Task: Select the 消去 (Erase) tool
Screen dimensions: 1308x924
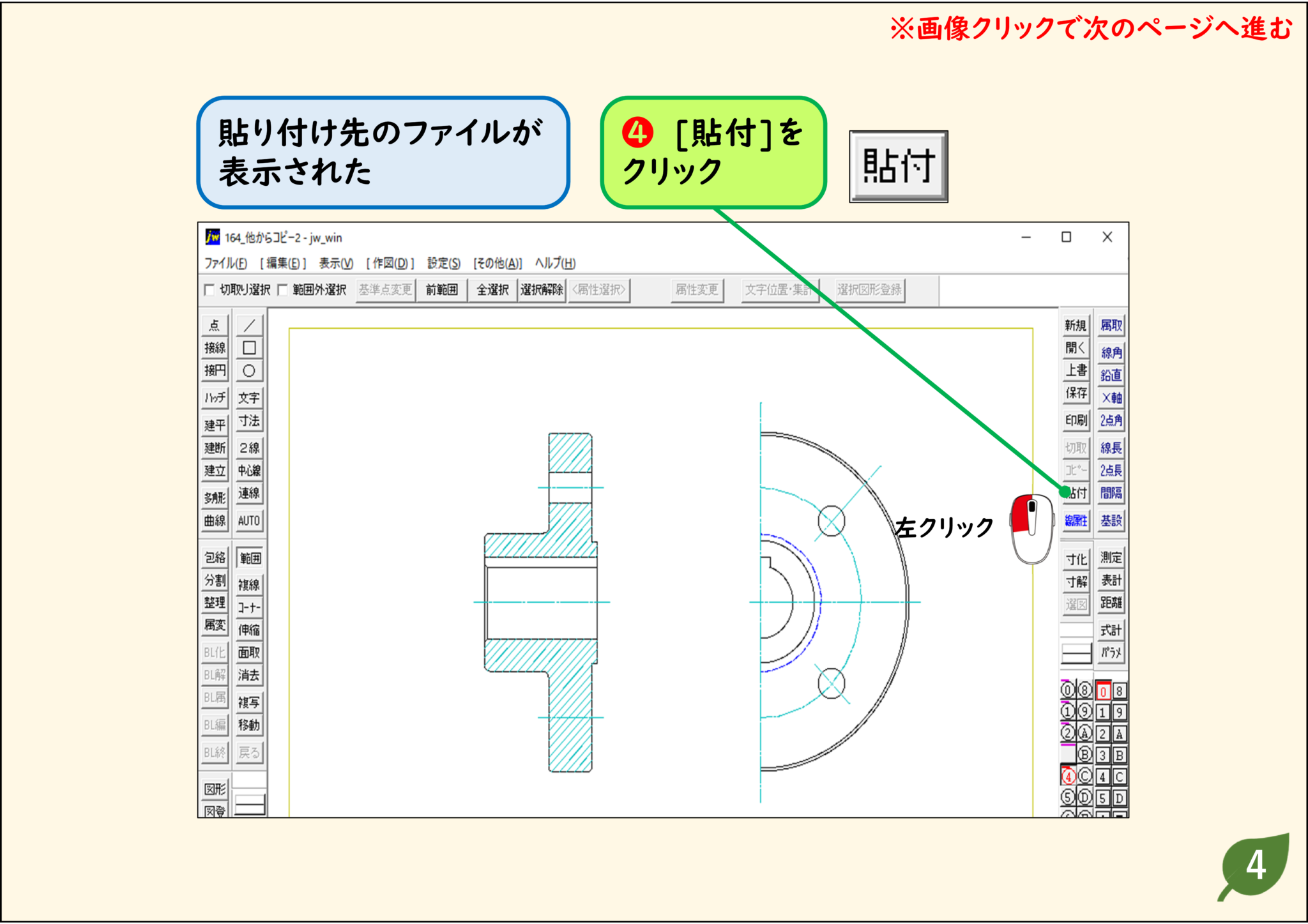Action: [x=249, y=676]
